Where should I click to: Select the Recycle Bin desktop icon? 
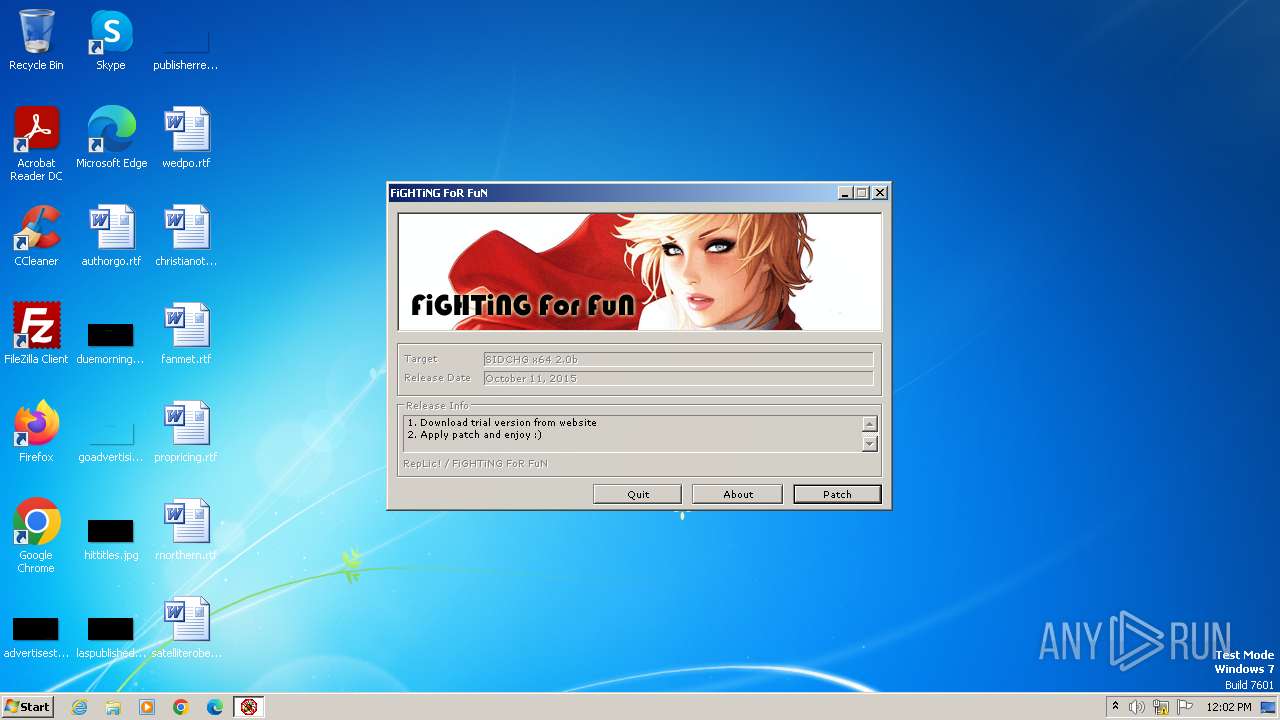(x=36, y=40)
